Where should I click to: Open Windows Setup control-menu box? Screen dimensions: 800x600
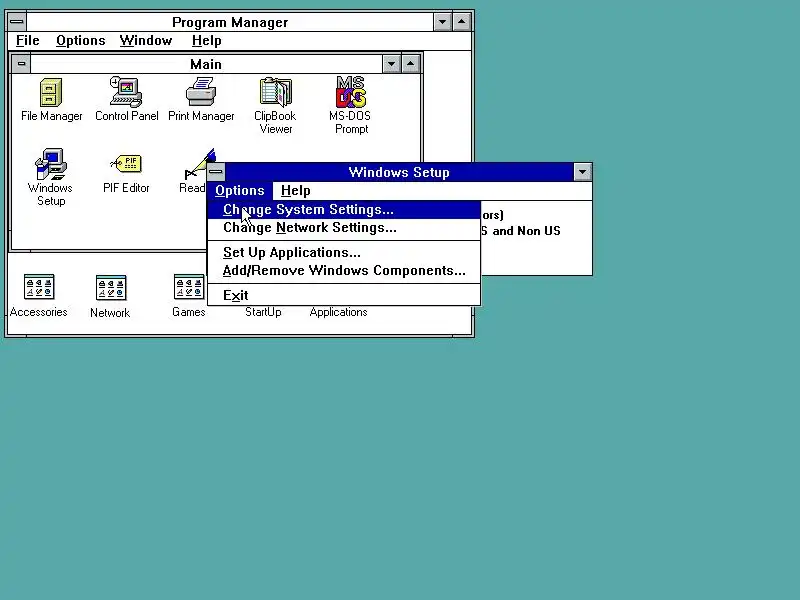(x=216, y=172)
